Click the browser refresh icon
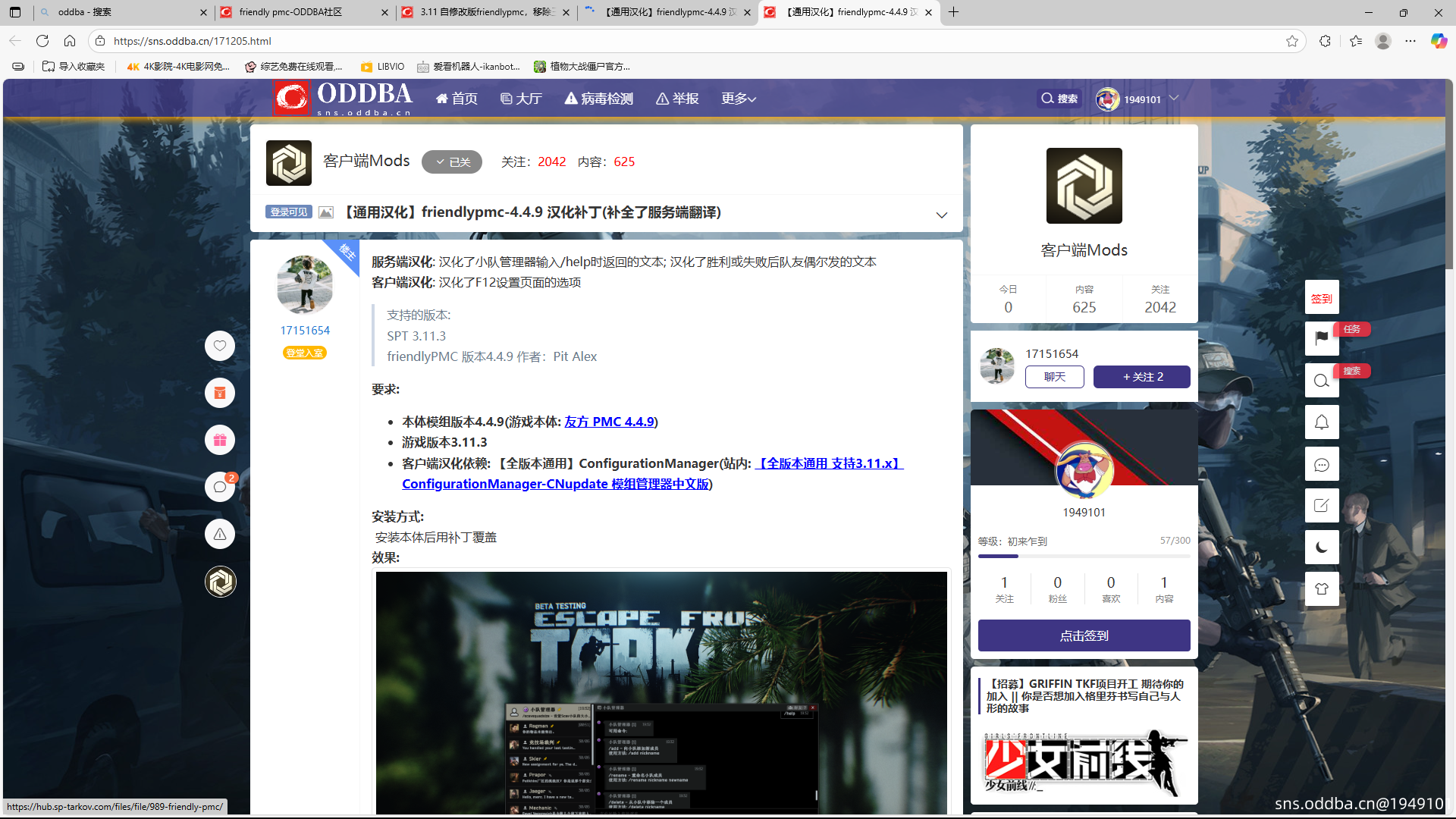Screen dimensions: 1456x819 [x=42, y=41]
